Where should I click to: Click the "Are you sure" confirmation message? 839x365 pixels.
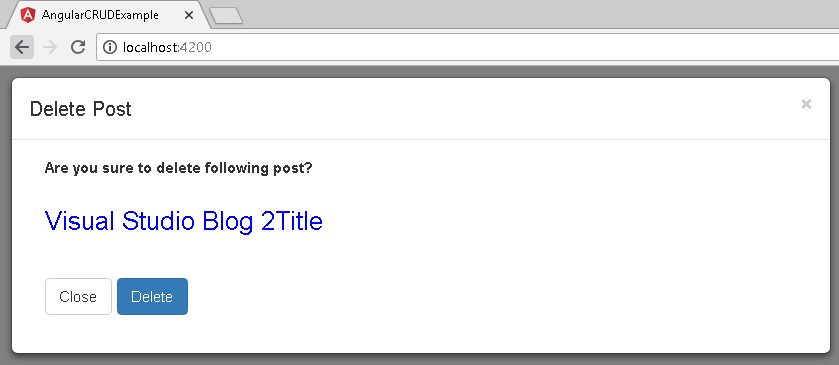179,168
